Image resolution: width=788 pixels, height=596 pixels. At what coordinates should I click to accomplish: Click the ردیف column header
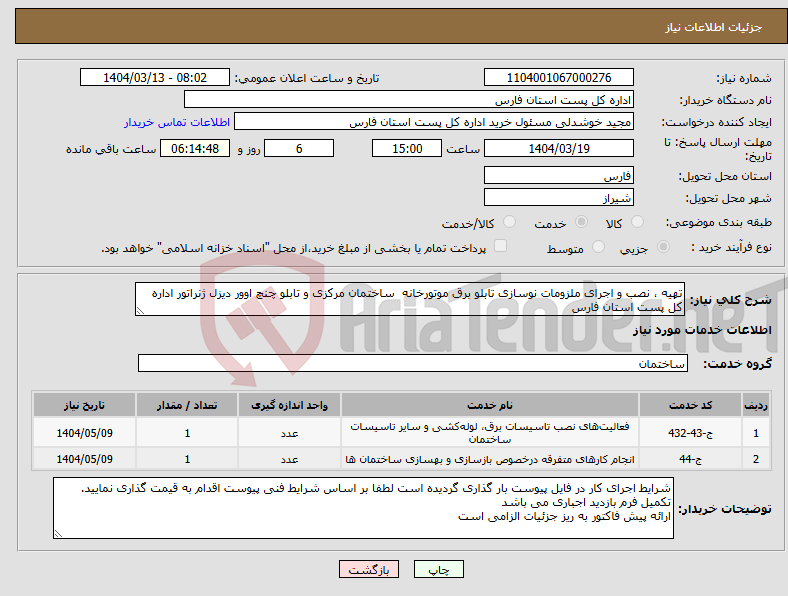point(756,405)
